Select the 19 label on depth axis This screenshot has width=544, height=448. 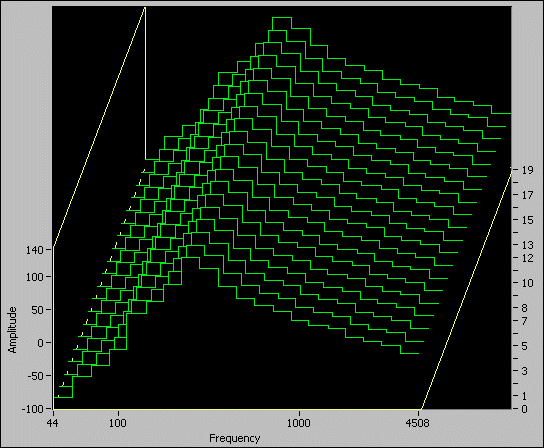point(527,170)
